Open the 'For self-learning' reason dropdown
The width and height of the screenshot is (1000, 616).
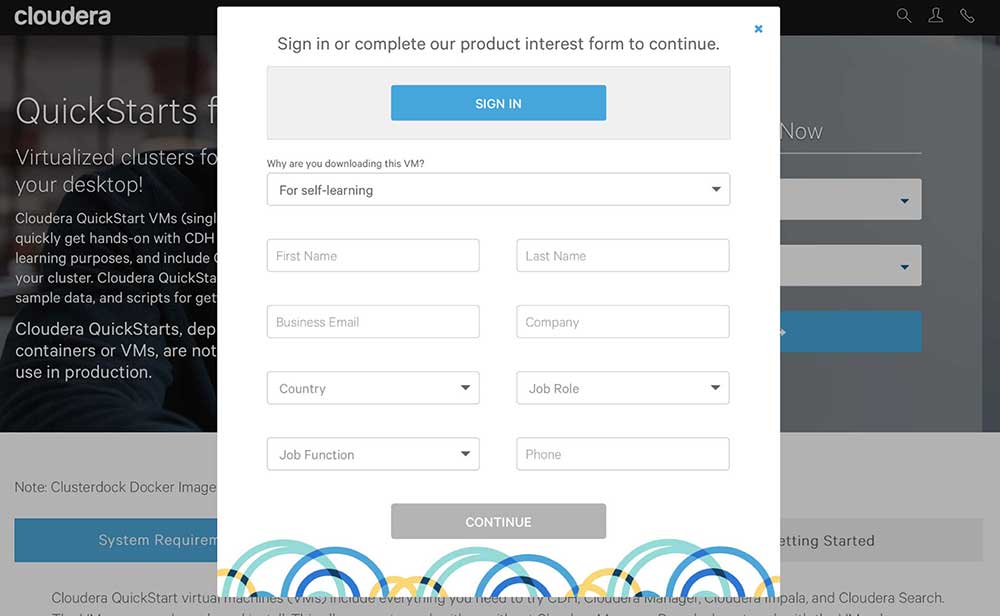tap(498, 189)
